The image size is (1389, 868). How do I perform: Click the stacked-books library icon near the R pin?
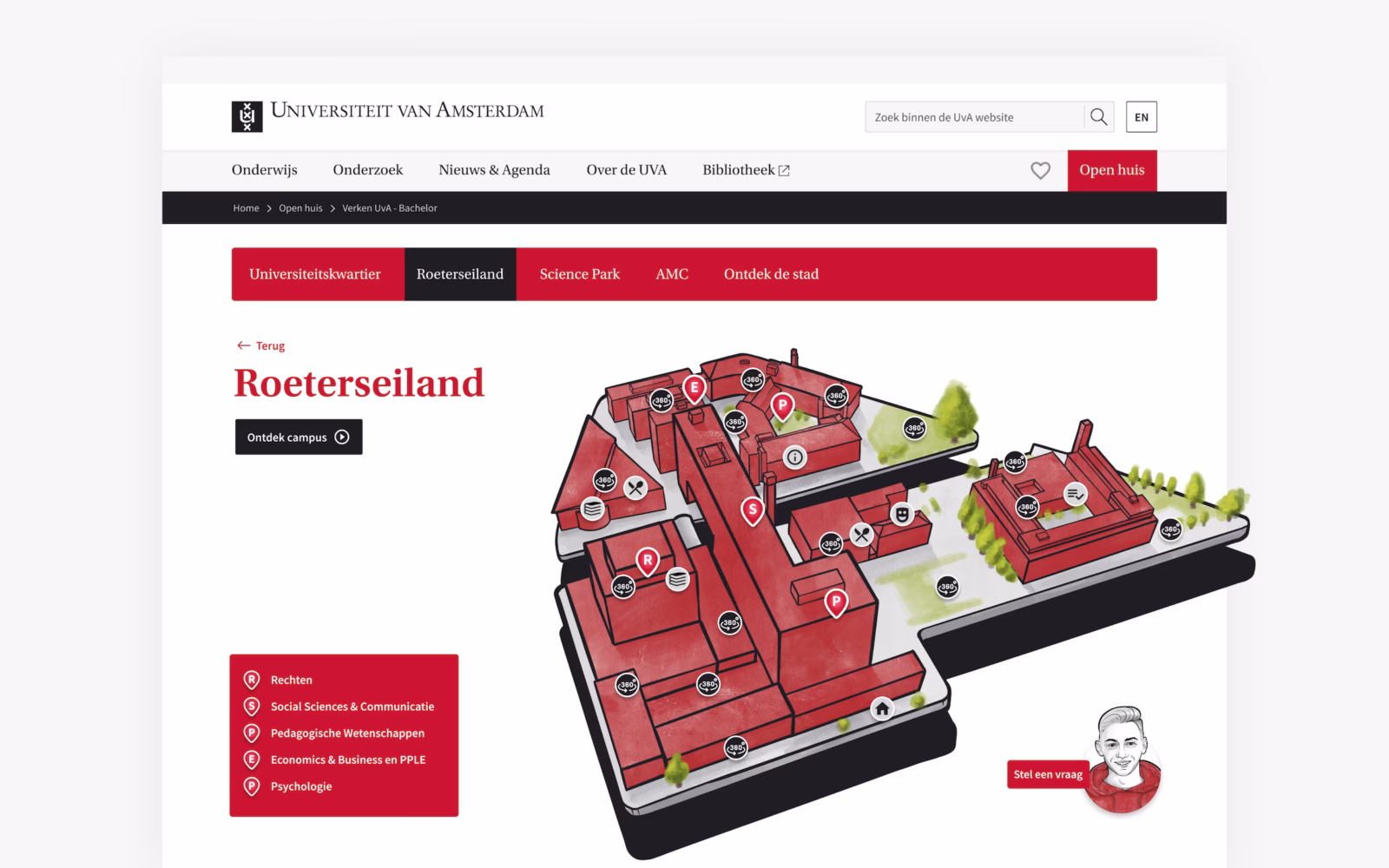(676, 580)
